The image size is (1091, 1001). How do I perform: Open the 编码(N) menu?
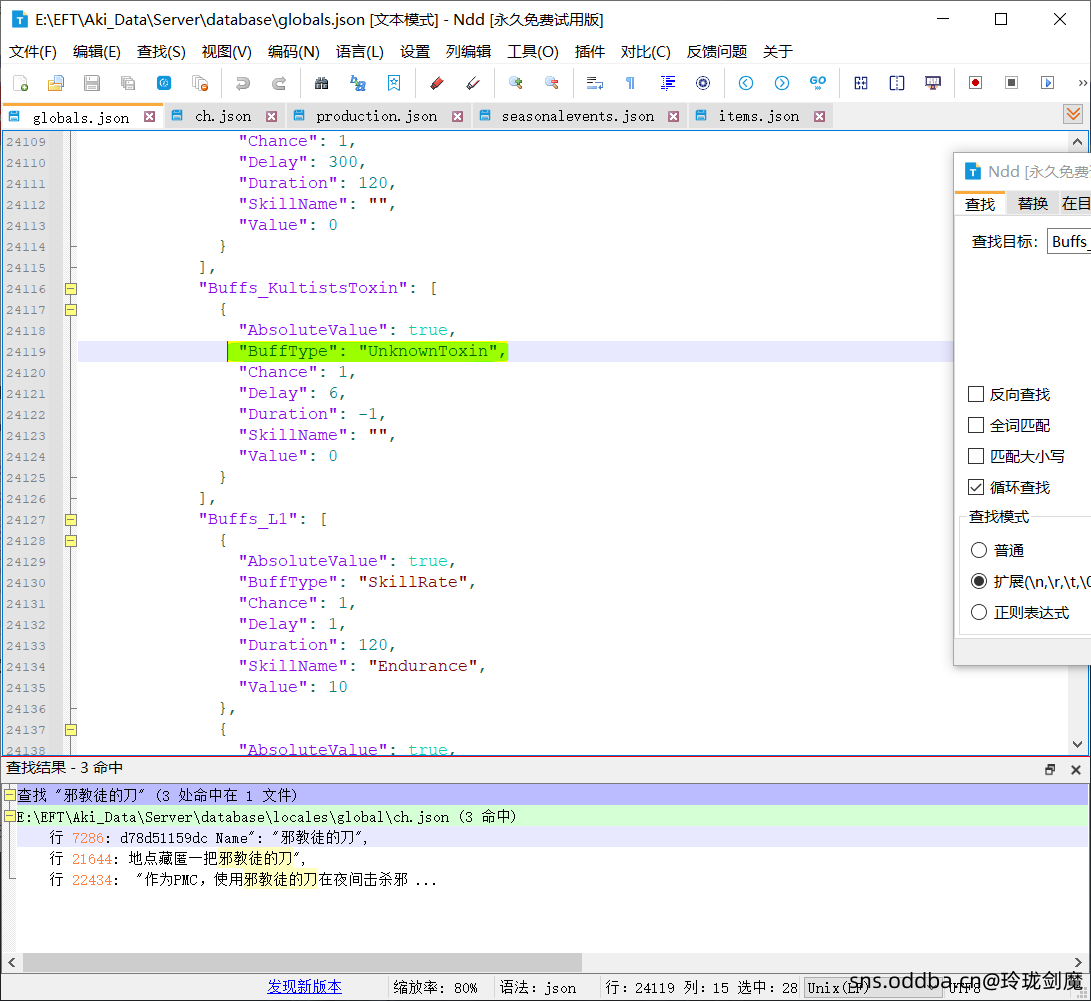coord(294,51)
